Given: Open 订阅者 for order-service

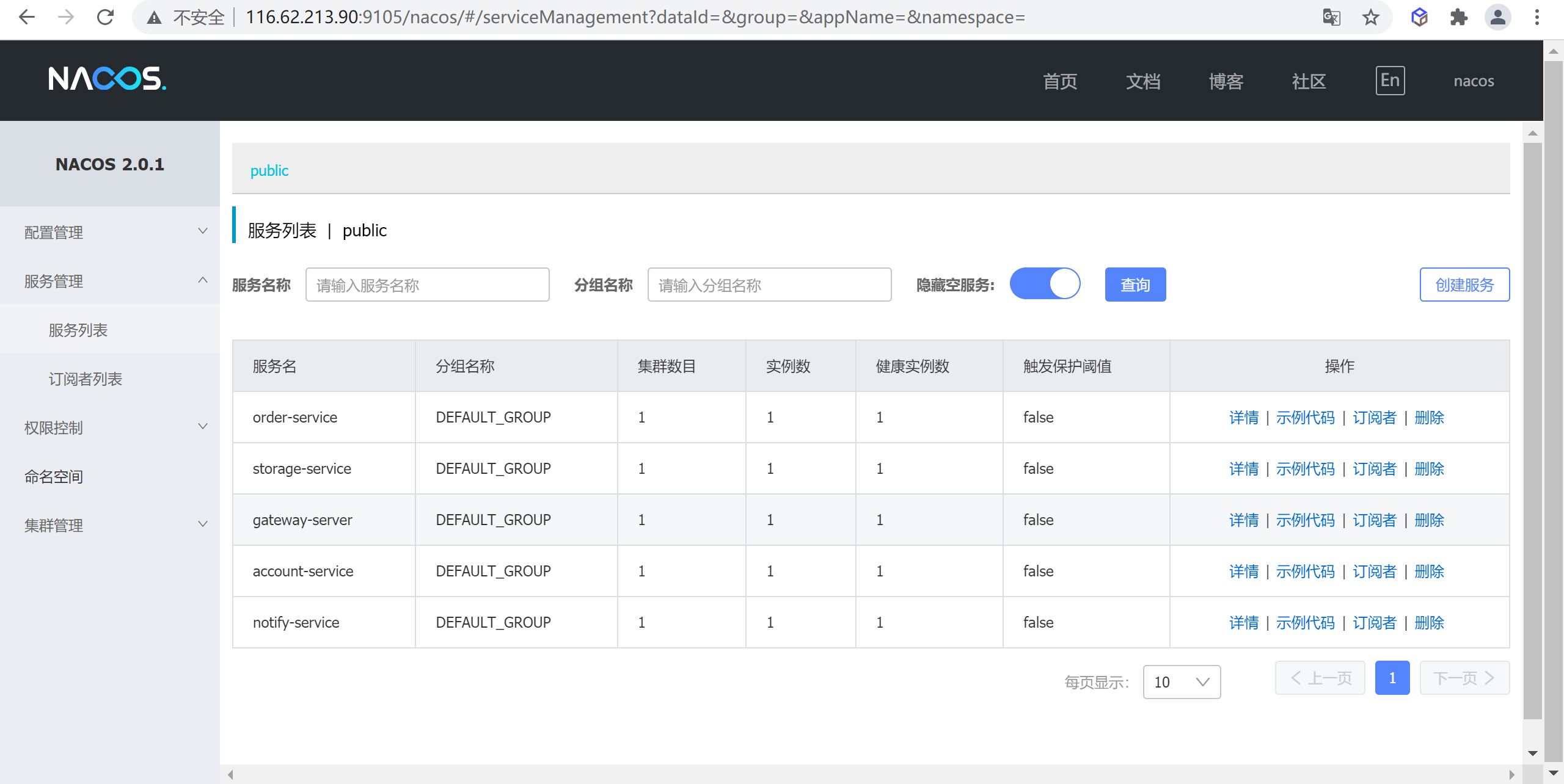Looking at the screenshot, I should [x=1374, y=418].
